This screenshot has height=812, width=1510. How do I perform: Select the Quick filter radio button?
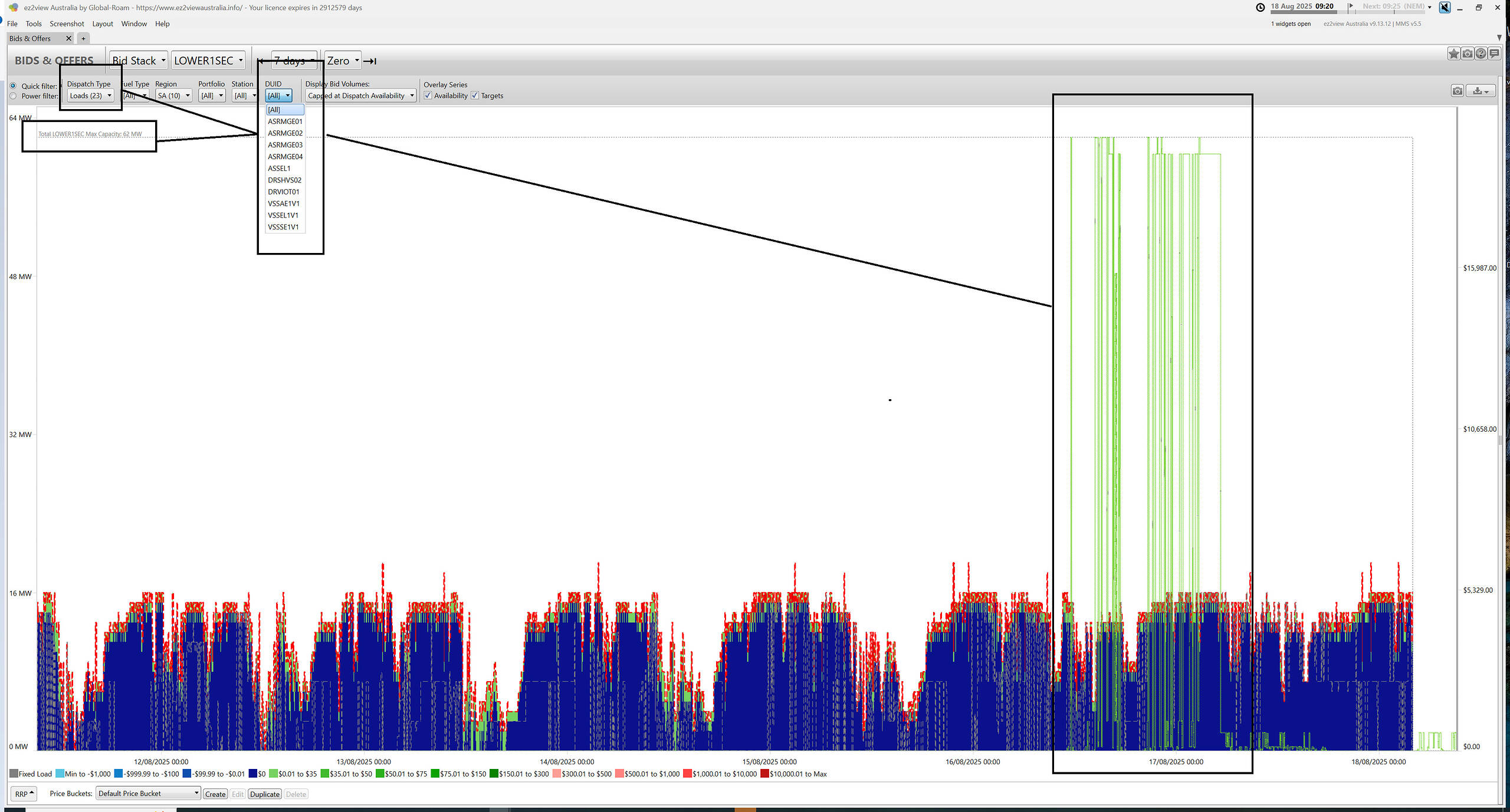tap(13, 86)
